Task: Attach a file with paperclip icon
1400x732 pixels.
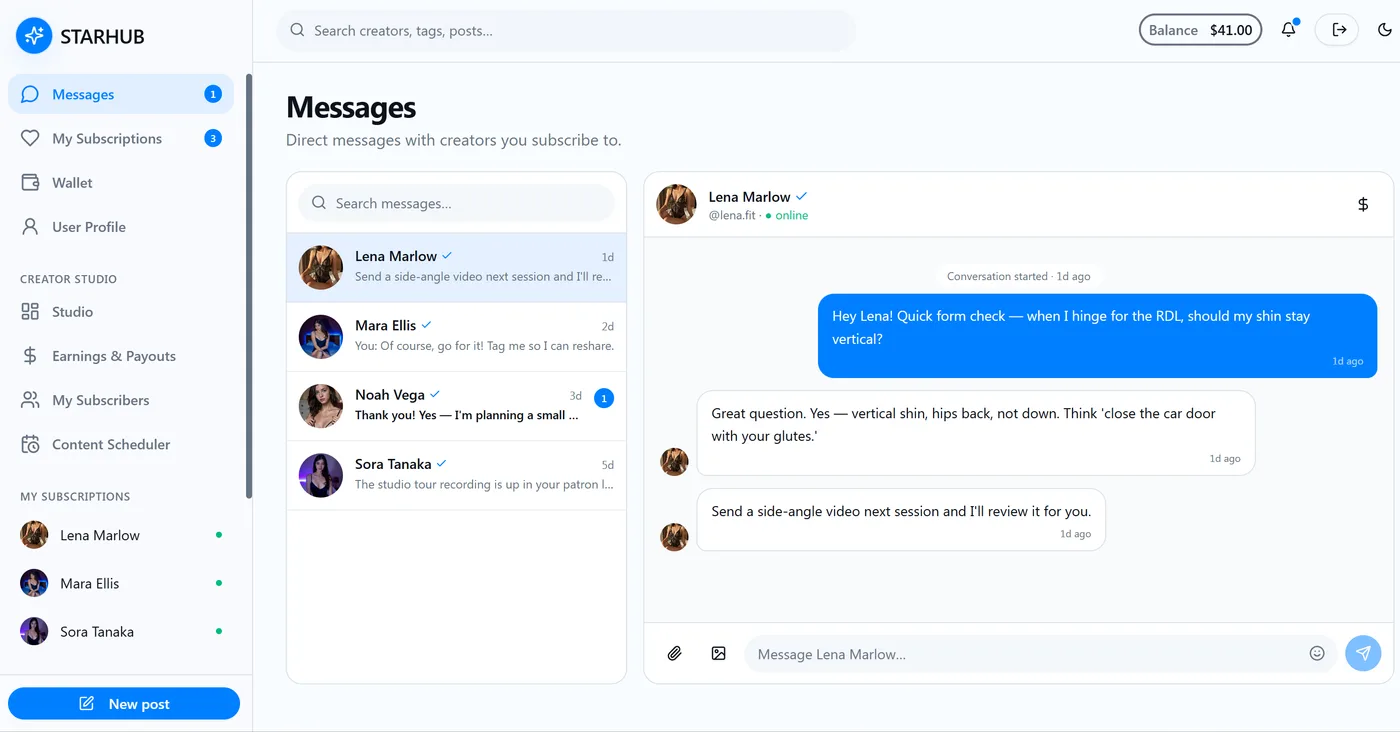Action: tap(675, 654)
